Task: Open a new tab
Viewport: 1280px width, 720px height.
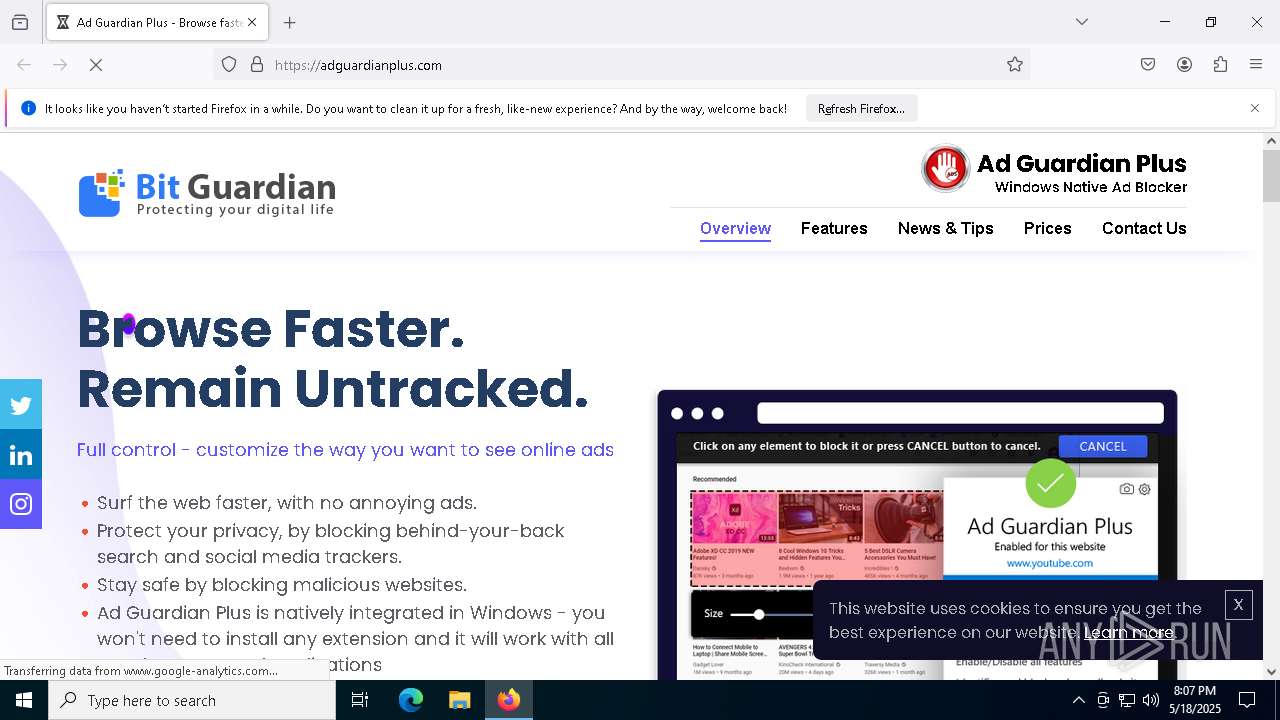Action: 290,22
